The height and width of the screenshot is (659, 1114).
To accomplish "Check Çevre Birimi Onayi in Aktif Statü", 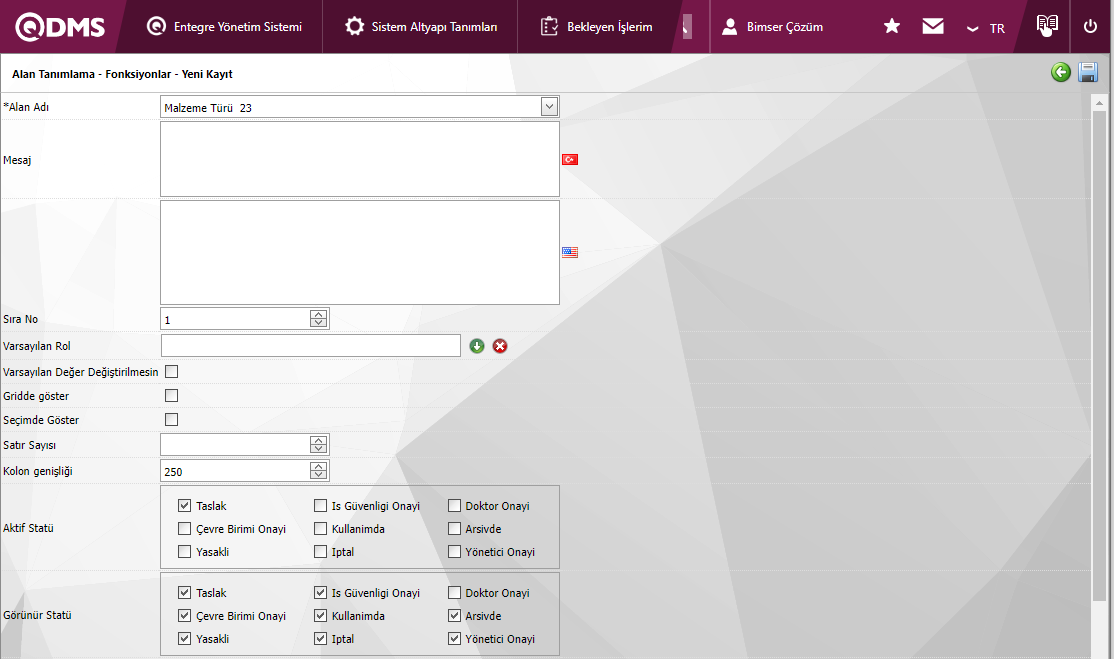I will [185, 528].
